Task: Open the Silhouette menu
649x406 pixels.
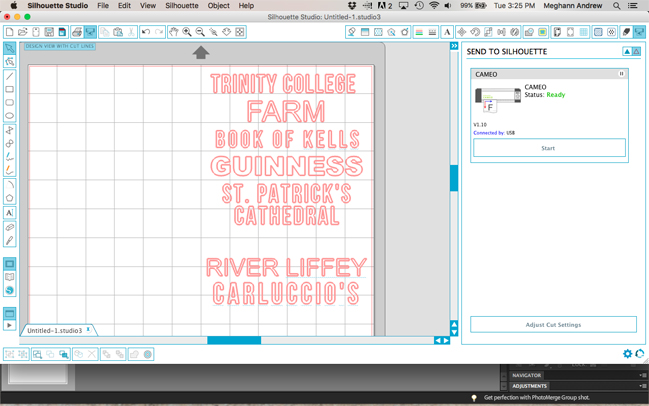Action: [x=182, y=5]
